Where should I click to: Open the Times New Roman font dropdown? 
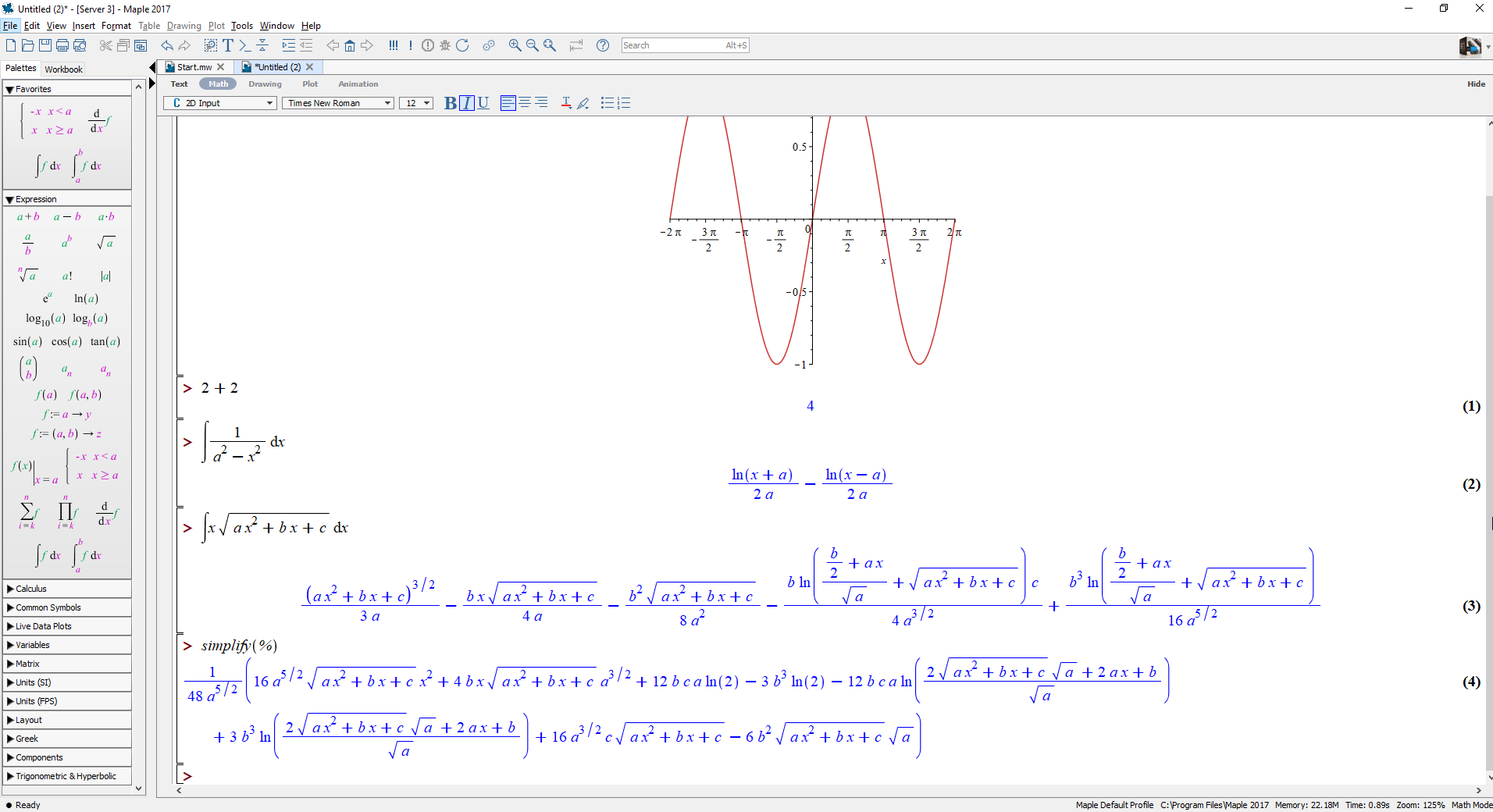[338, 103]
